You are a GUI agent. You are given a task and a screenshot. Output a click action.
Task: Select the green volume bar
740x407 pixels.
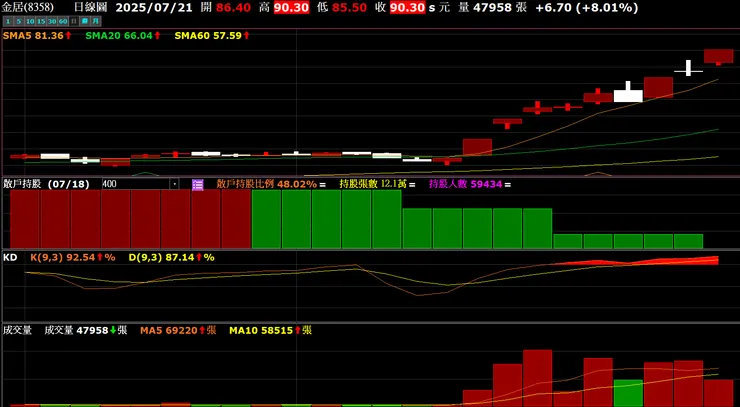tap(628, 393)
